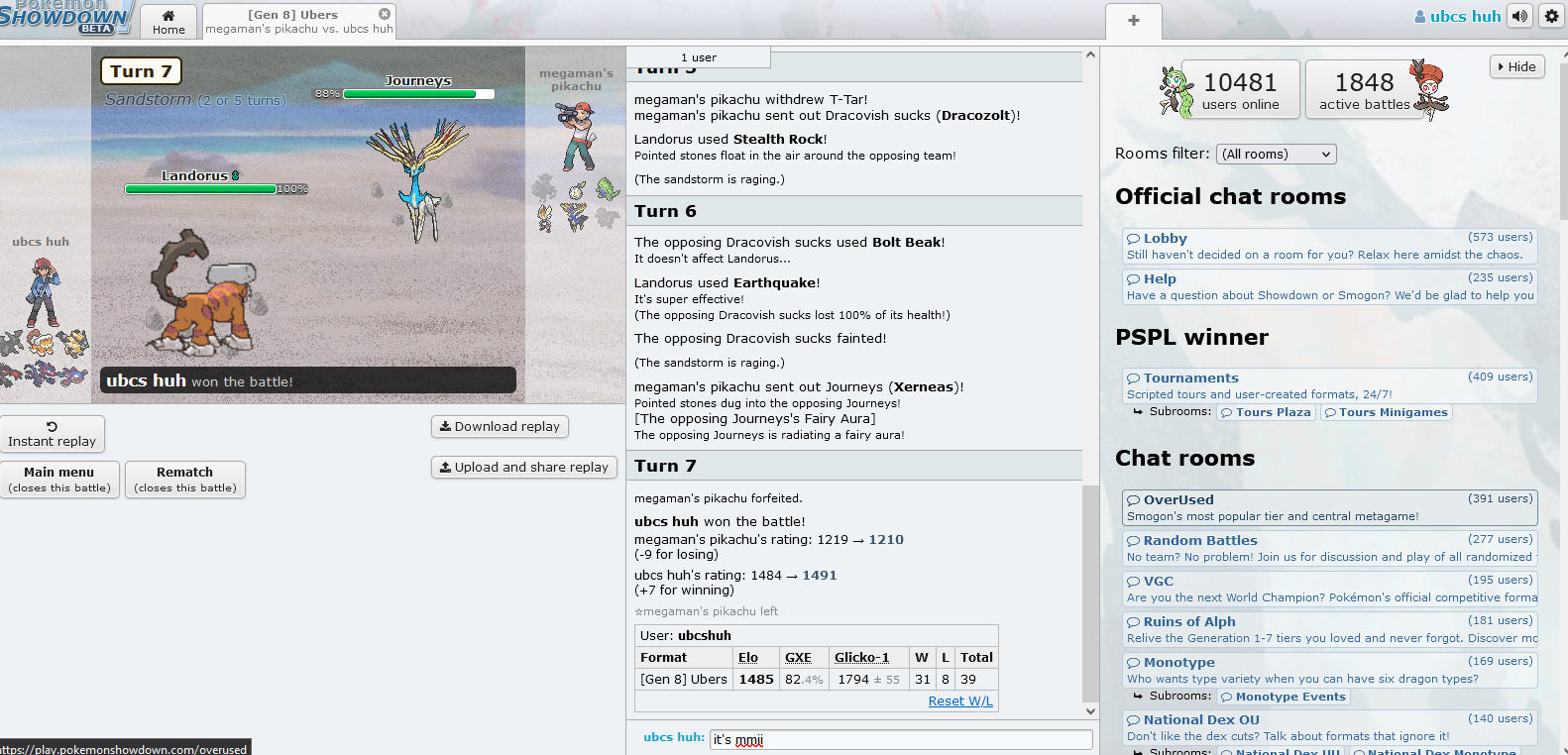Image resolution: width=1568 pixels, height=755 pixels.
Task: Request a Rematch
Action: click(185, 480)
